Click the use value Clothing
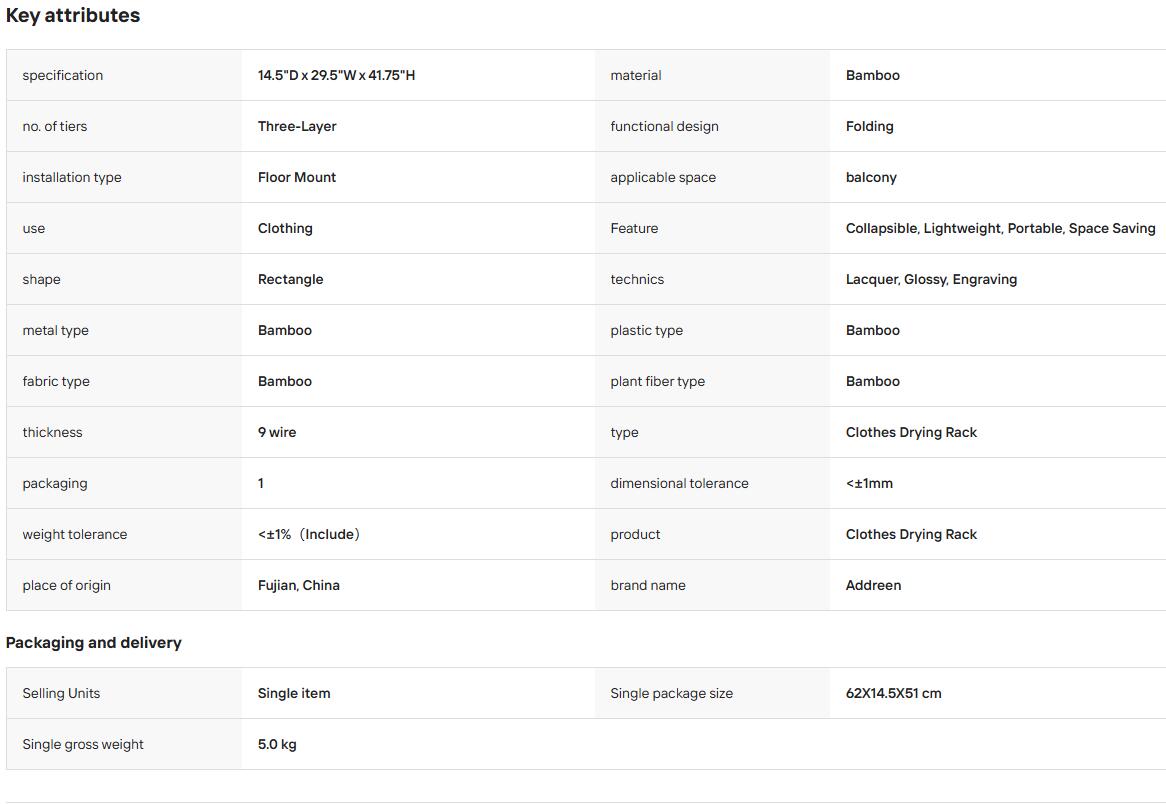This screenshot has width=1166, height=804. point(285,228)
